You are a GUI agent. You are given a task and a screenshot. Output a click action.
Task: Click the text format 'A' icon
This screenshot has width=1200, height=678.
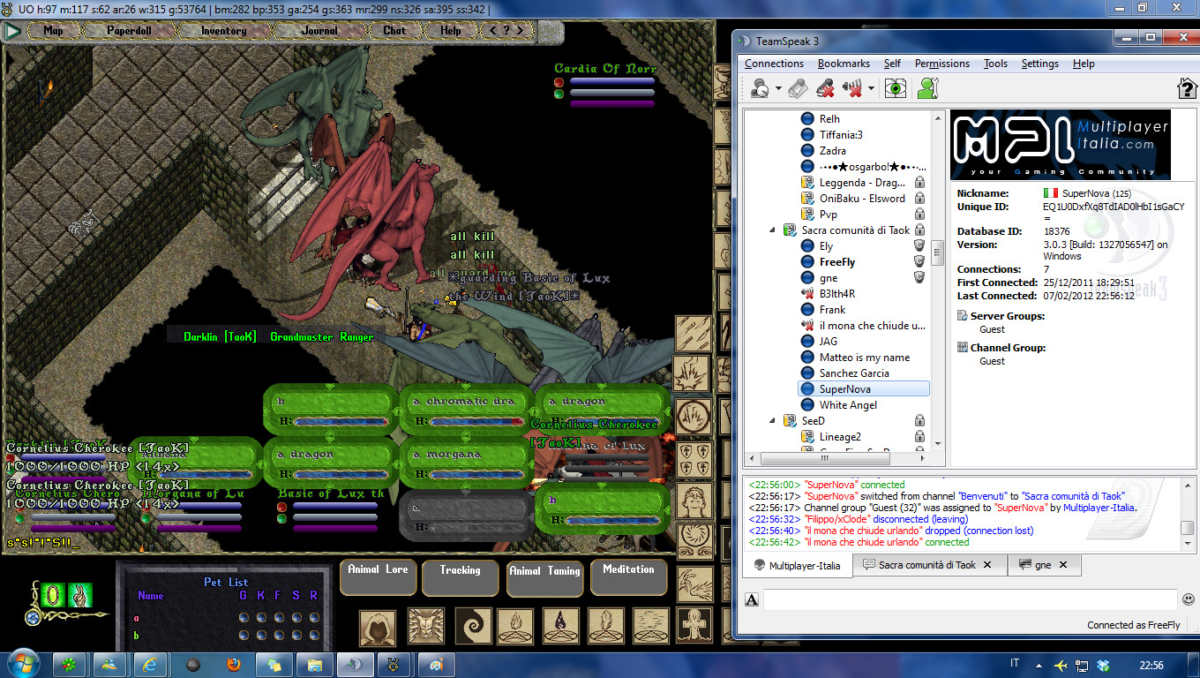tap(752, 600)
